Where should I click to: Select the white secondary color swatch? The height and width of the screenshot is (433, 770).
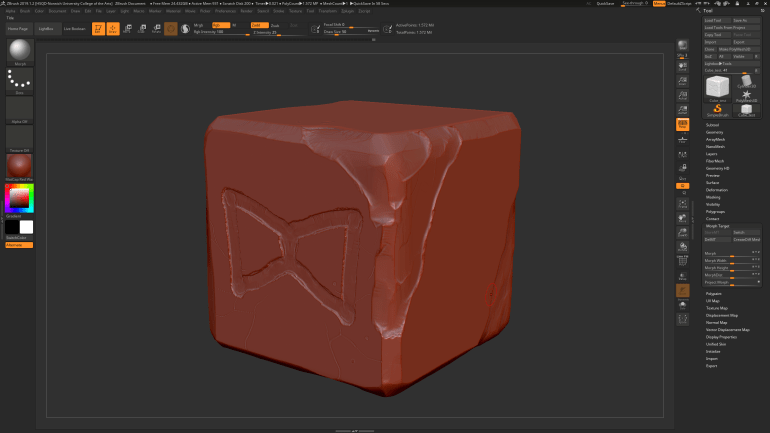coord(27,227)
